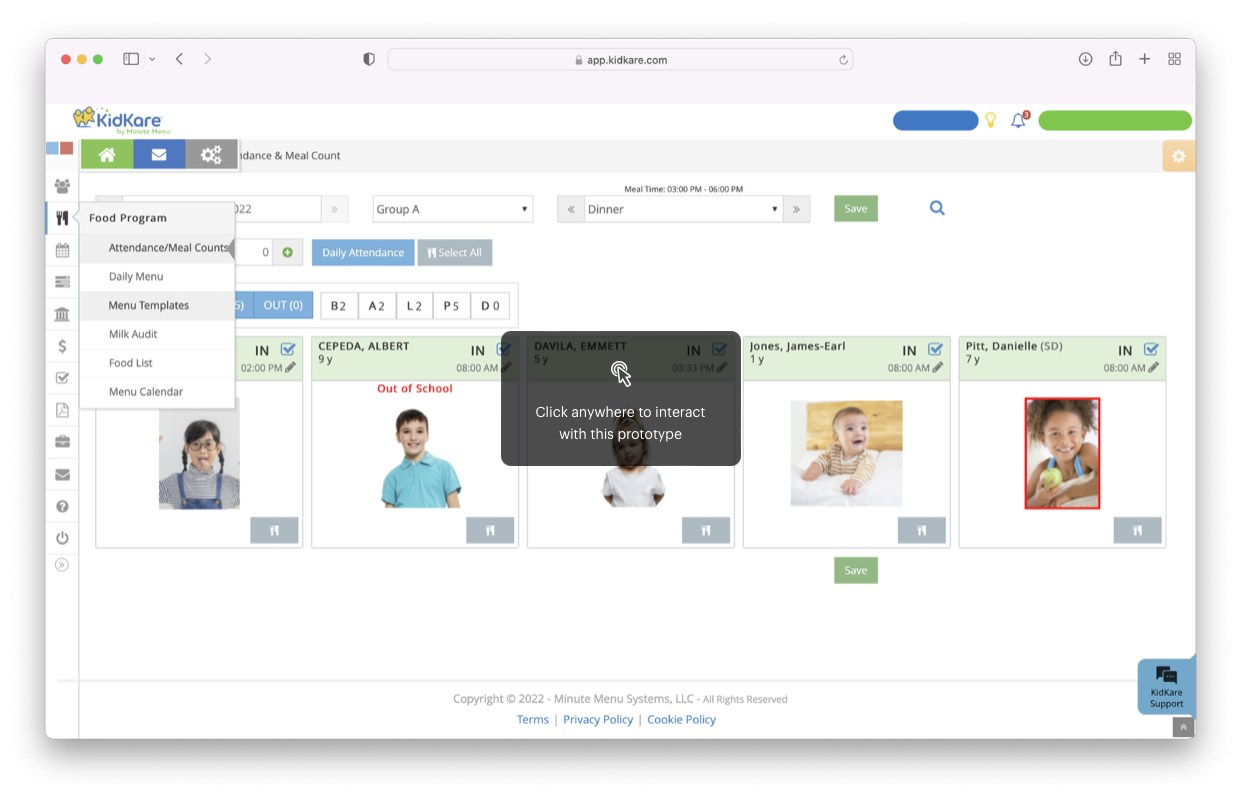The image size is (1238, 798).
Task: Expand the sidebar with the double chevron
Action: 62,565
